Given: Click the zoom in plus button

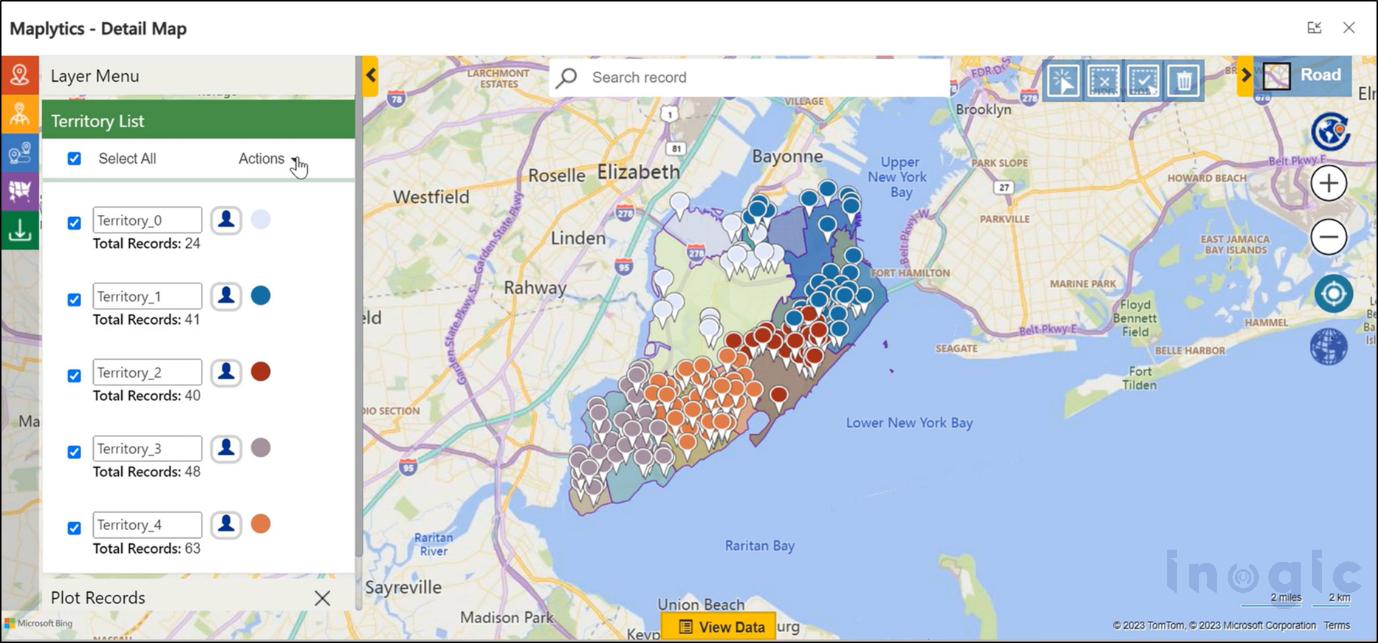Looking at the screenshot, I should [x=1329, y=184].
